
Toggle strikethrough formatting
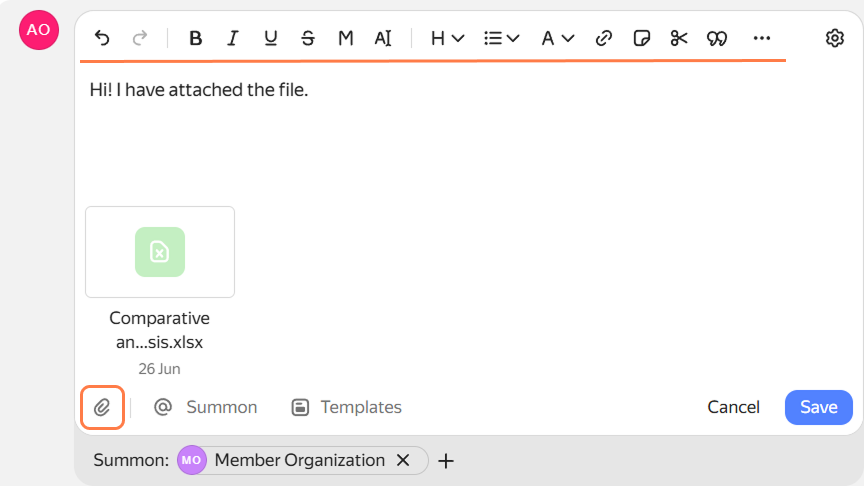(307, 38)
